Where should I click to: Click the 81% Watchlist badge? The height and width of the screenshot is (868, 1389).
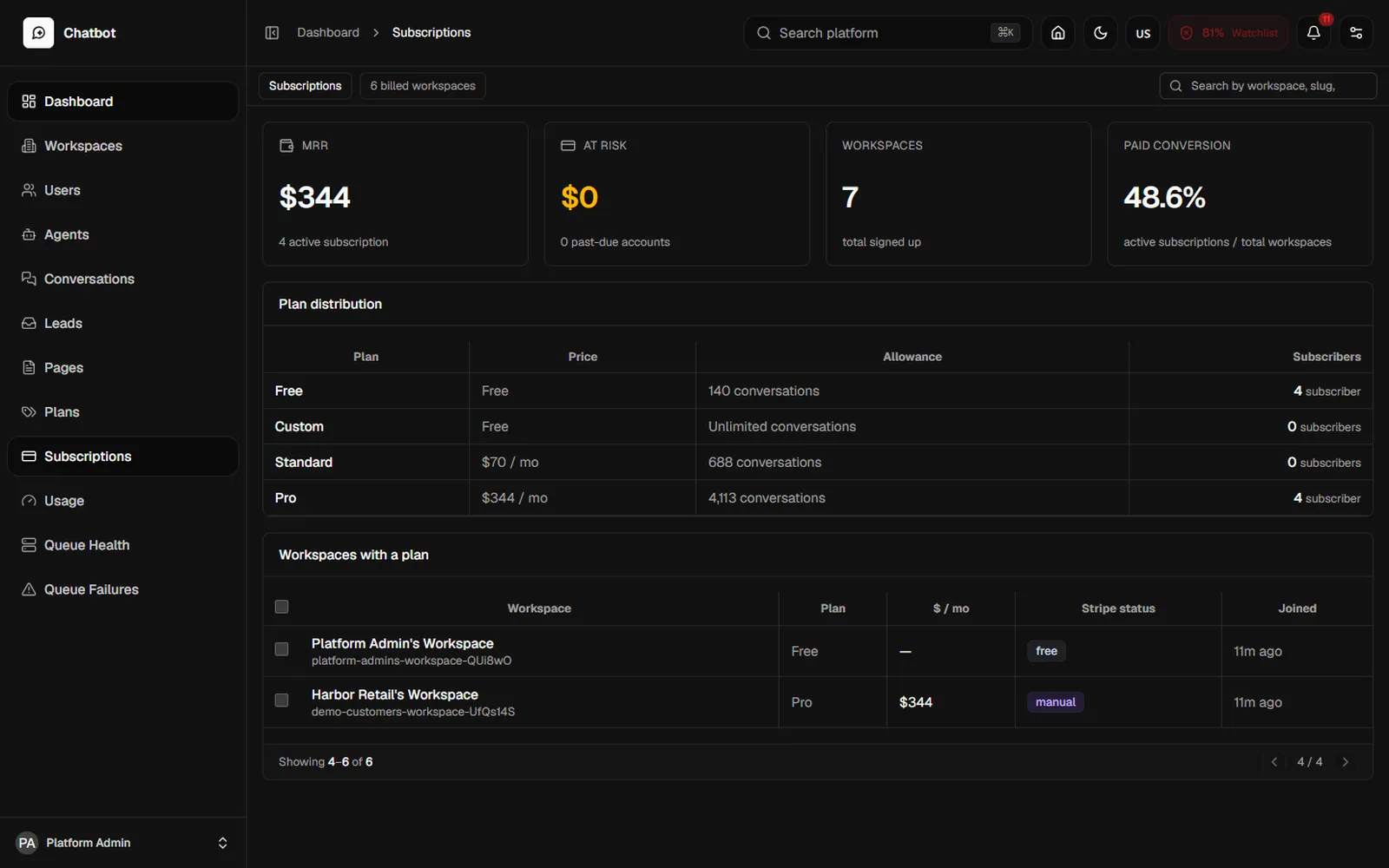(1228, 33)
